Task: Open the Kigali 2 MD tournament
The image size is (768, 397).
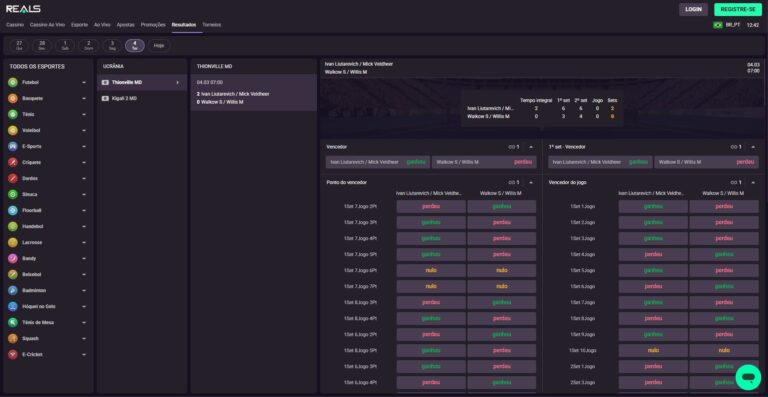Action: pos(142,98)
